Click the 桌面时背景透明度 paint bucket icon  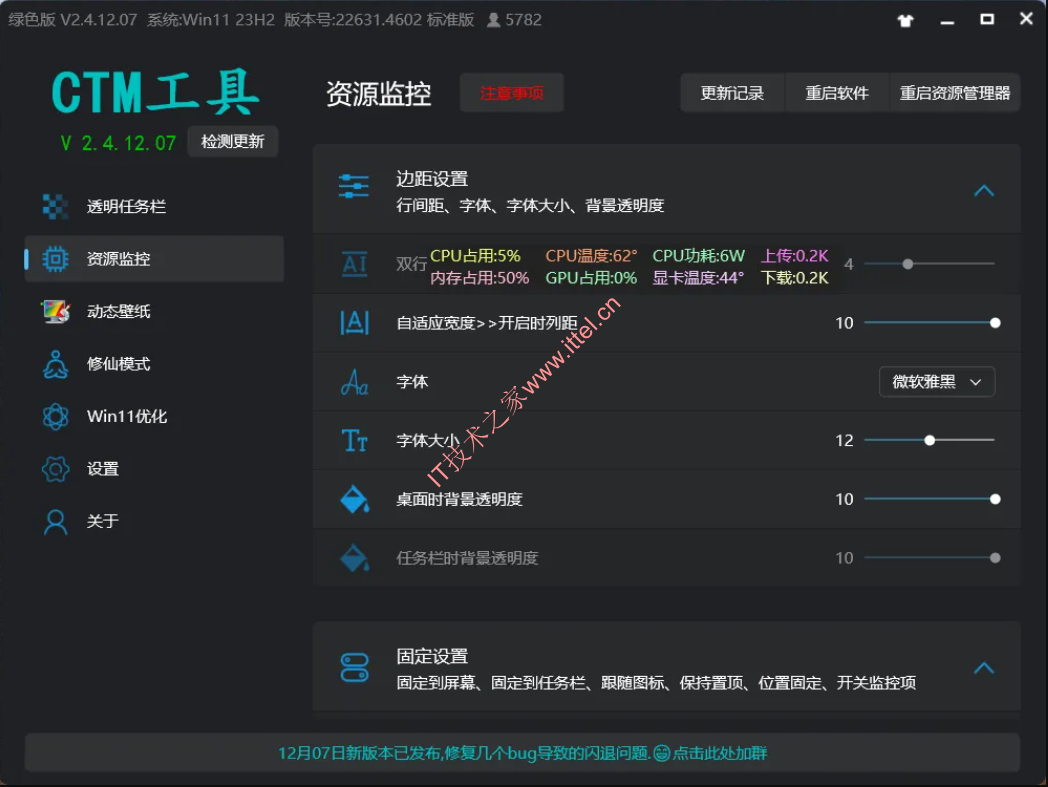(x=354, y=499)
